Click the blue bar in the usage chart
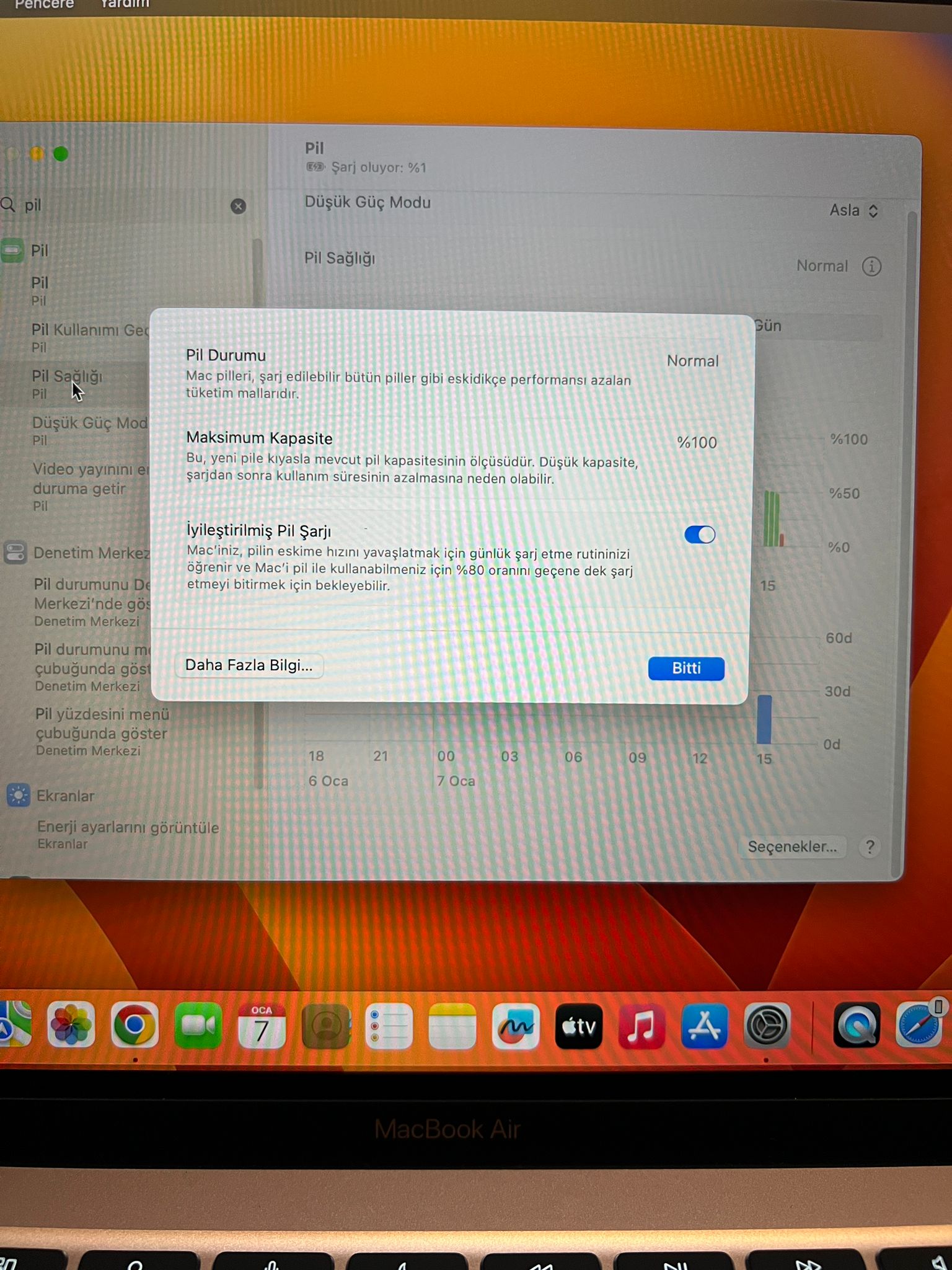Image resolution: width=952 pixels, height=1270 pixels. 764,719
